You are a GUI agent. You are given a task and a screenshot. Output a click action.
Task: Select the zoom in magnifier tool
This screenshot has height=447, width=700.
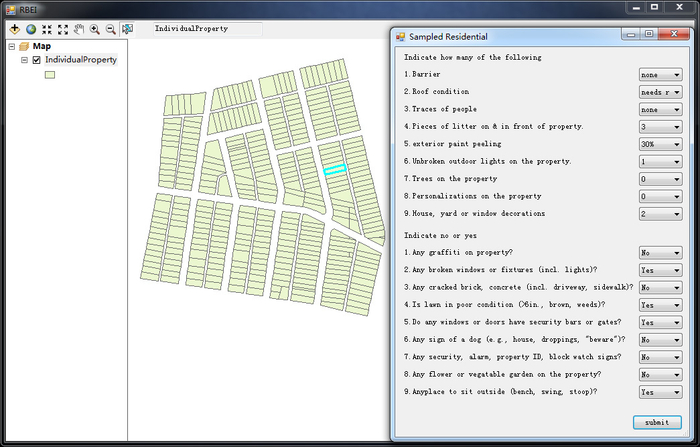[x=95, y=30]
